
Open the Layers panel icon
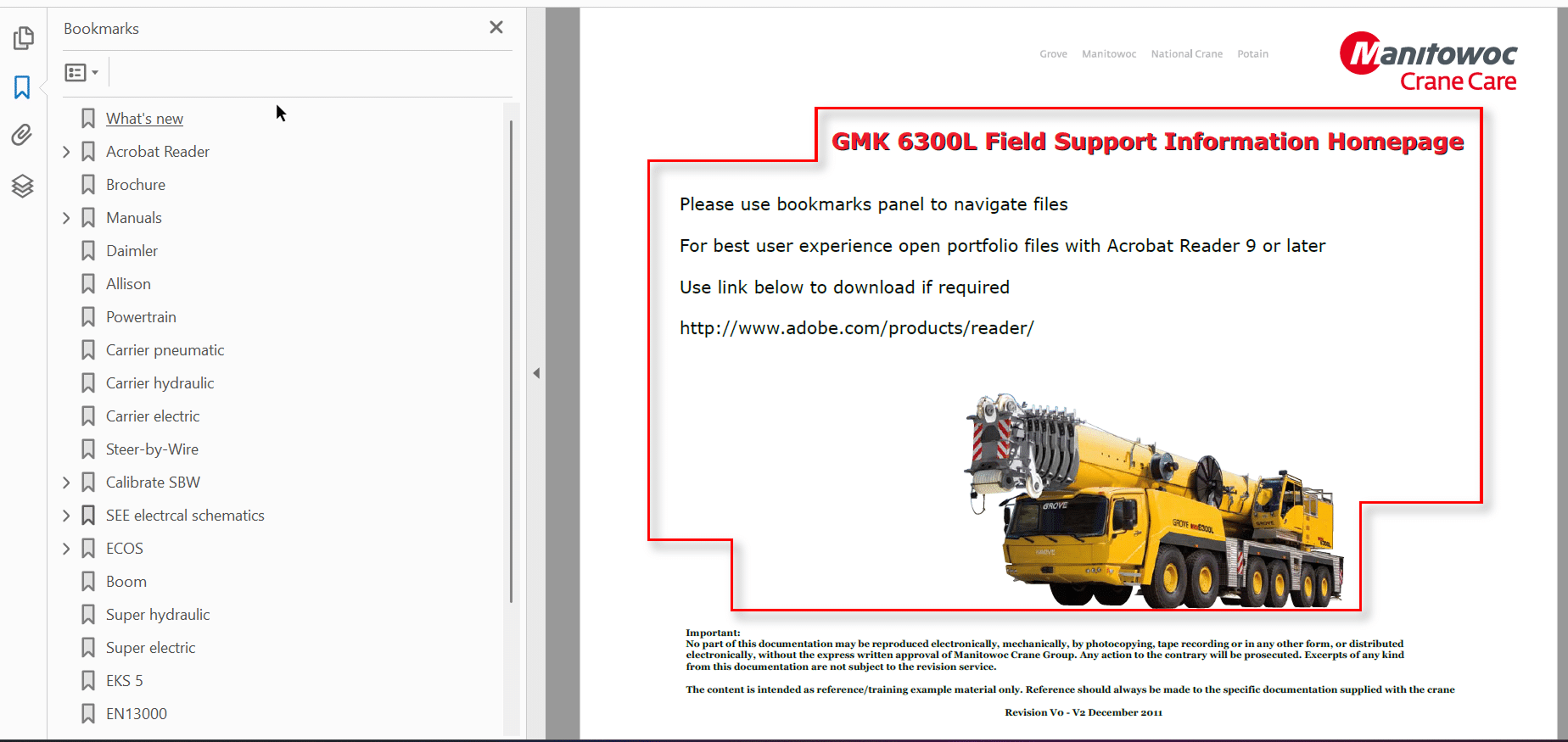click(22, 186)
